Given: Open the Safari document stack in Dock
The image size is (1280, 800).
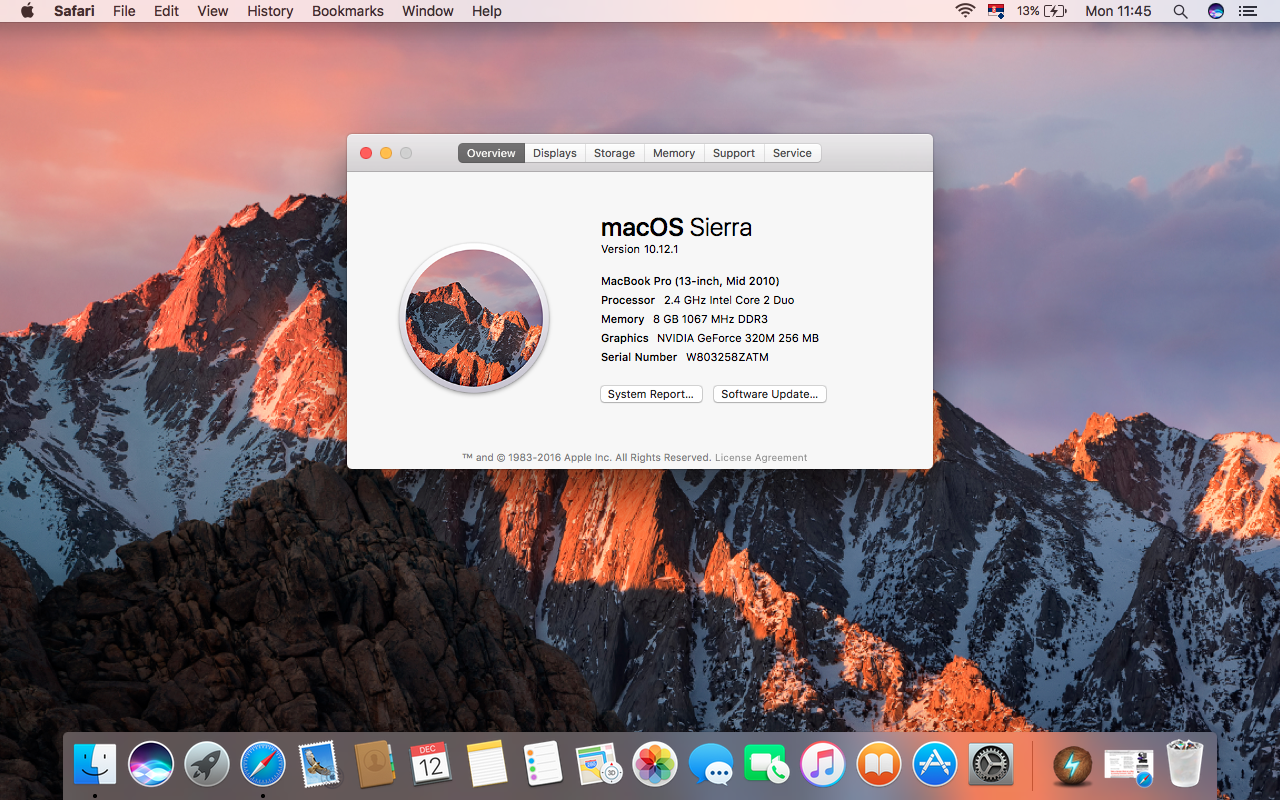Looking at the screenshot, I should (1129, 766).
